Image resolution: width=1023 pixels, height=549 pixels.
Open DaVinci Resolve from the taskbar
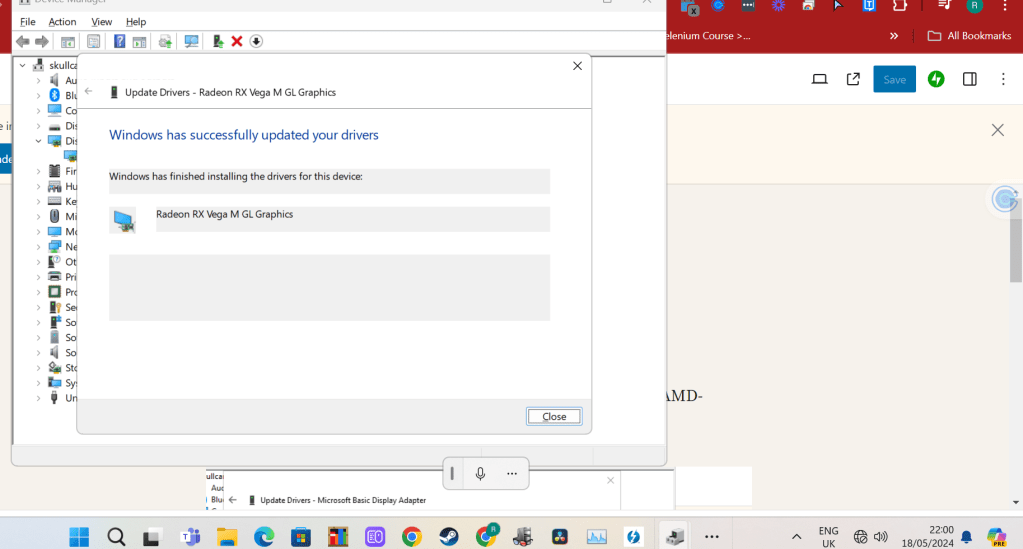coord(560,537)
